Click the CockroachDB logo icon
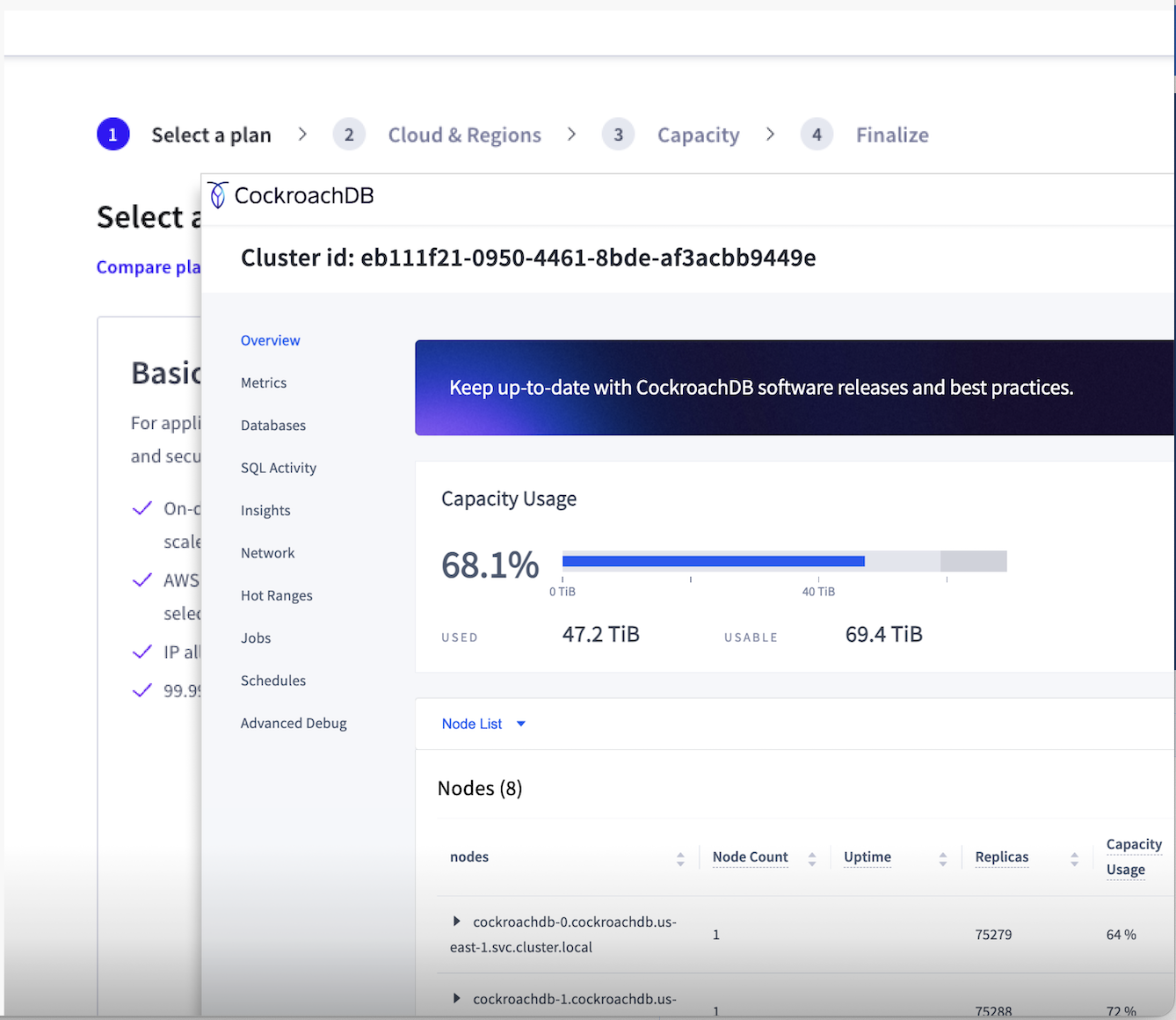The image size is (1176, 1020). (218, 195)
